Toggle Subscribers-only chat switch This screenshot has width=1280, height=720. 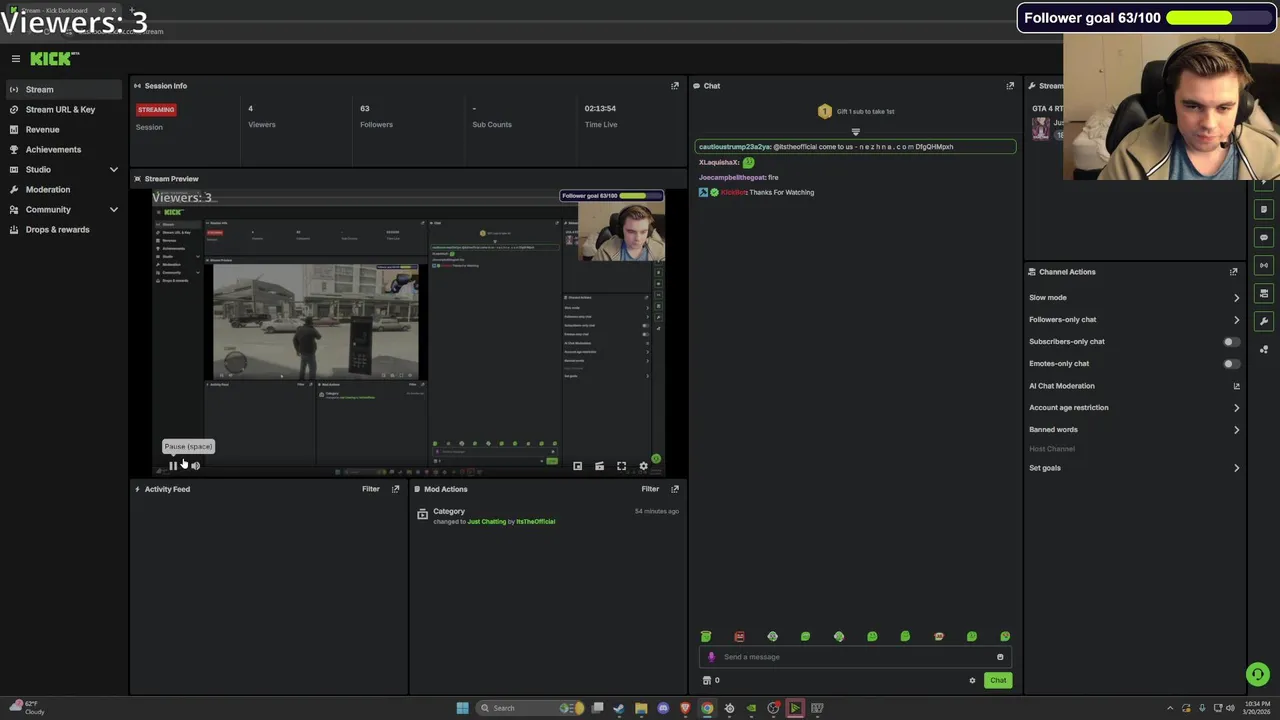[1231, 342]
